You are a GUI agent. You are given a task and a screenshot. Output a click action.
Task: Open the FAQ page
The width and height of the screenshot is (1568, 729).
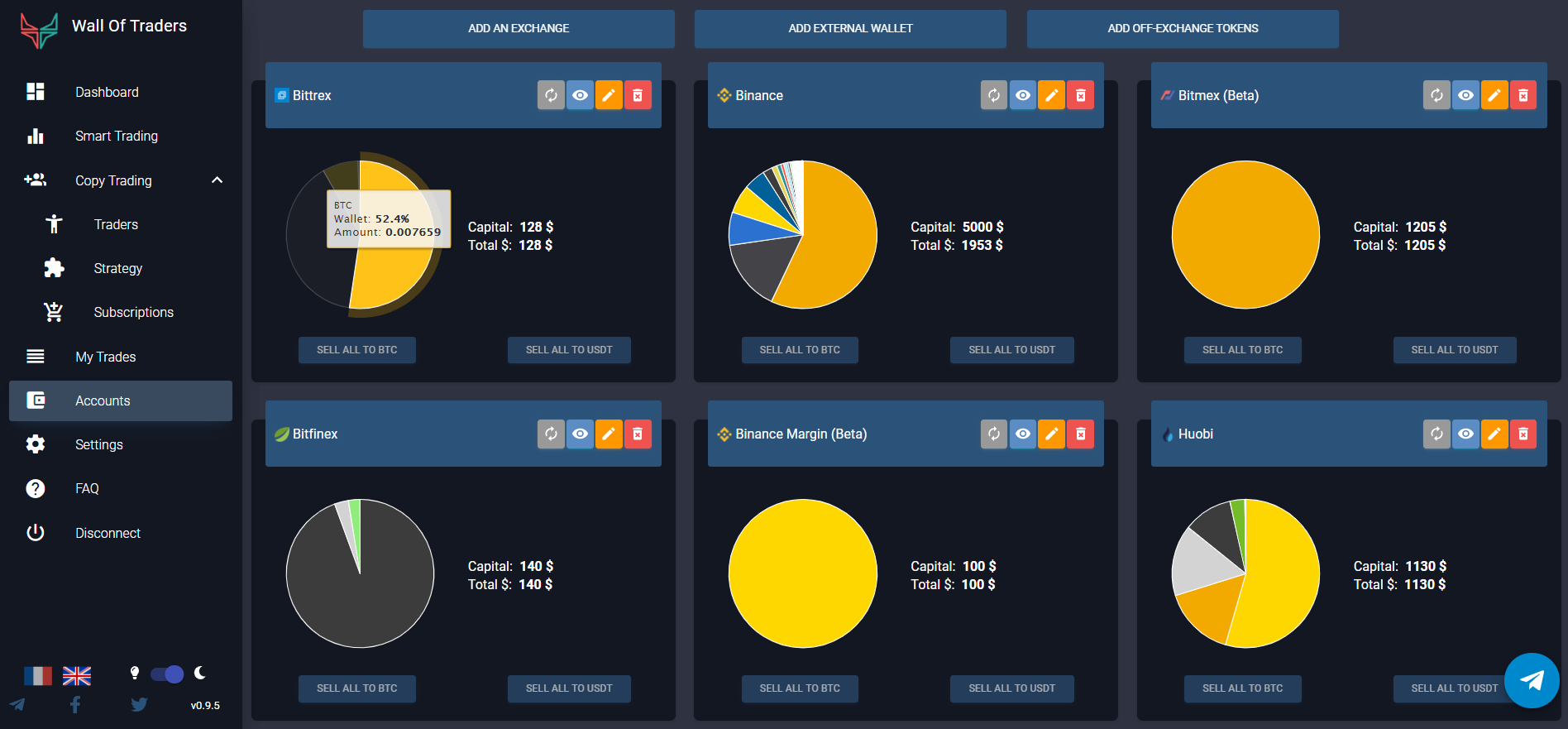point(121,488)
